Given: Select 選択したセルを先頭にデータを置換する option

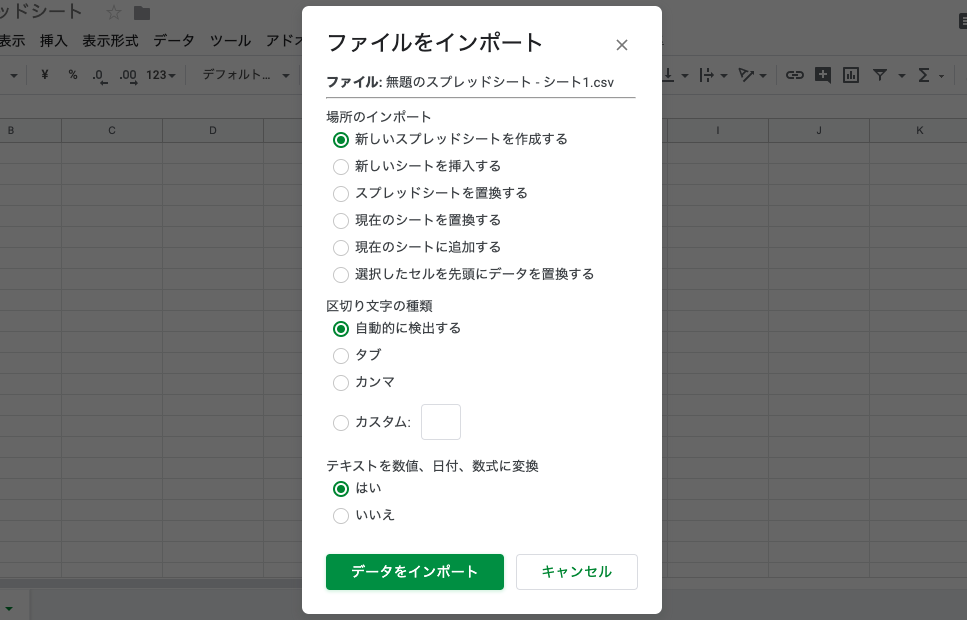Looking at the screenshot, I should click(x=340, y=275).
